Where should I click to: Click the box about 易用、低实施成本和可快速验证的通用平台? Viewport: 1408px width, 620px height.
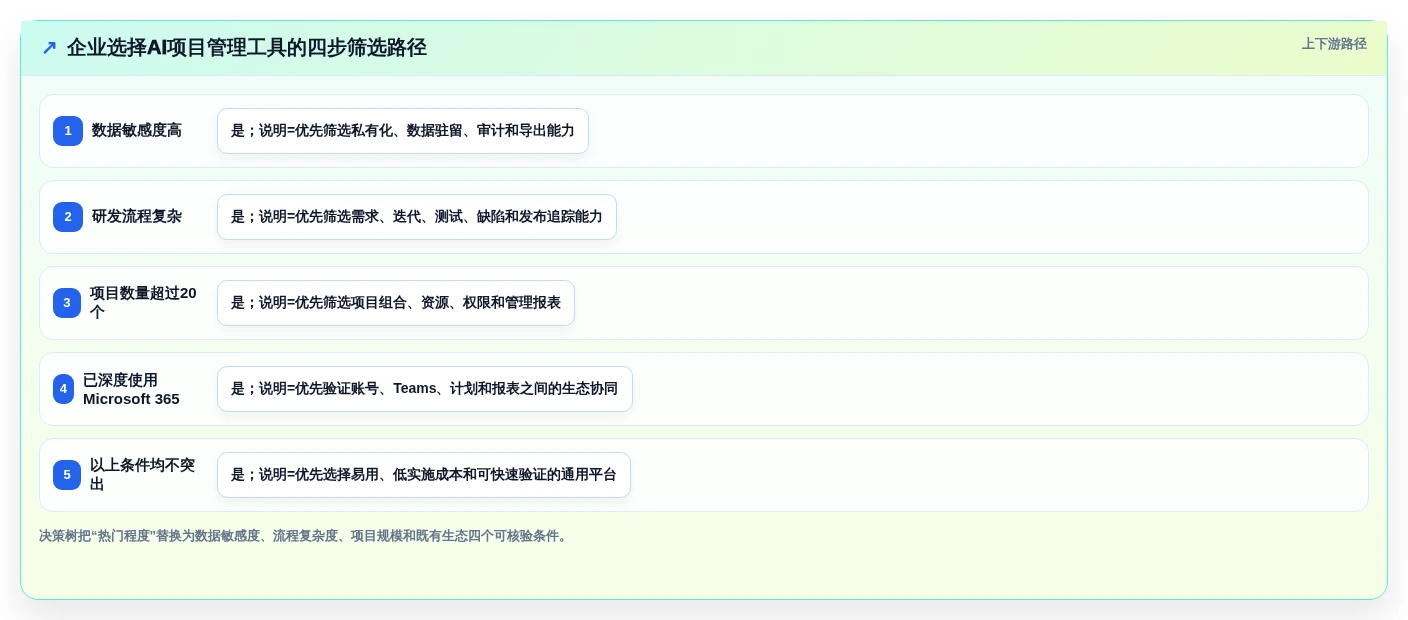(x=424, y=475)
